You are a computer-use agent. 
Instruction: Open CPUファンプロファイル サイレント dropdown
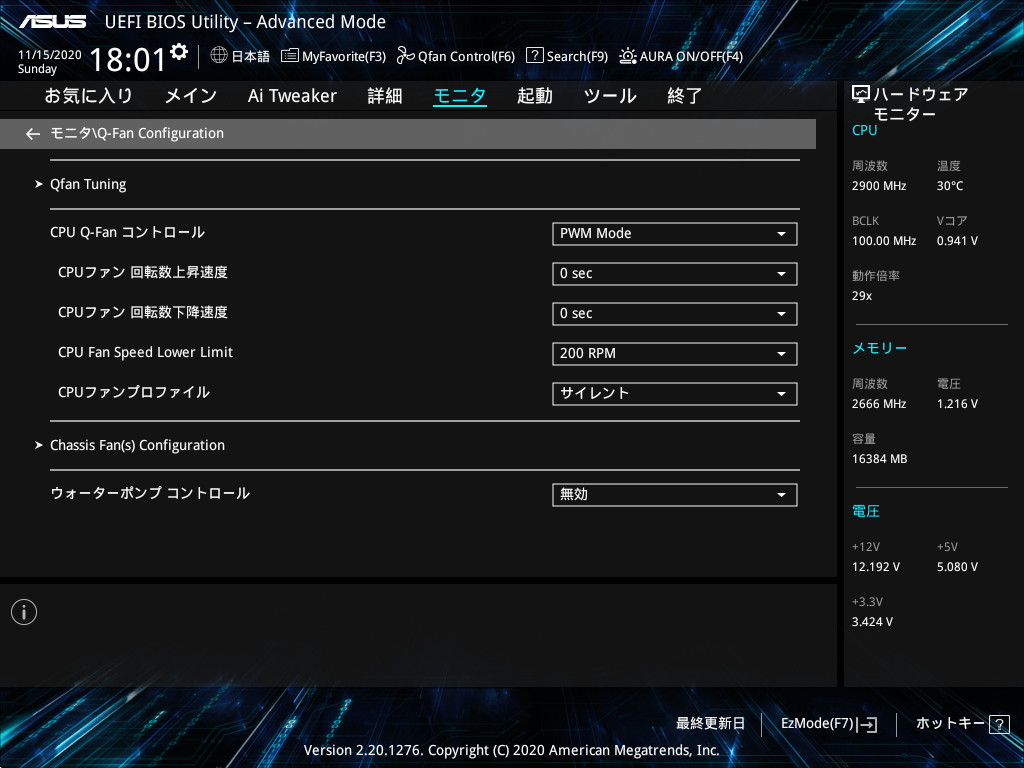[675, 393]
